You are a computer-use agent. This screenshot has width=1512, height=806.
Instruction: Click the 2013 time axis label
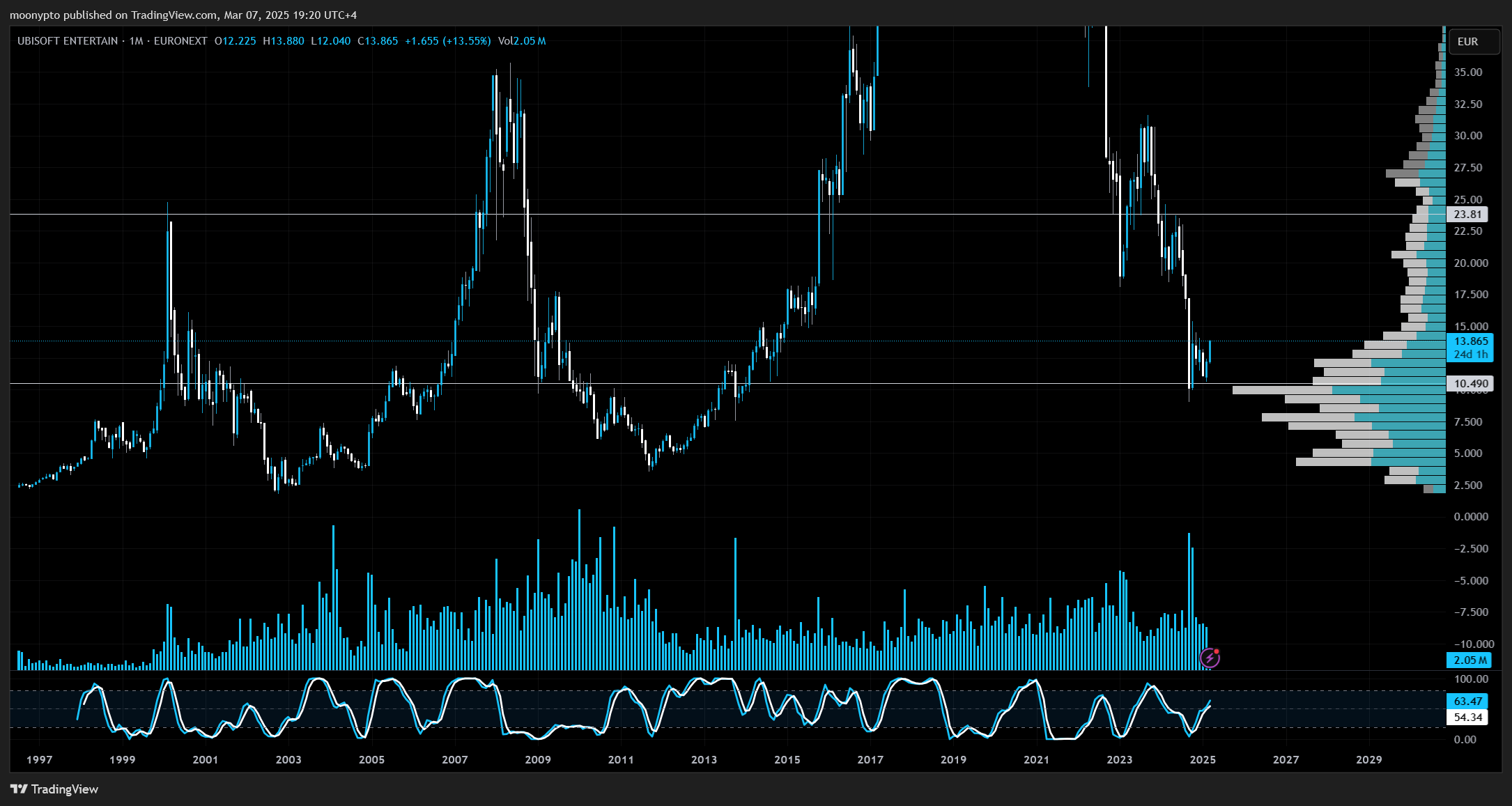tap(704, 760)
